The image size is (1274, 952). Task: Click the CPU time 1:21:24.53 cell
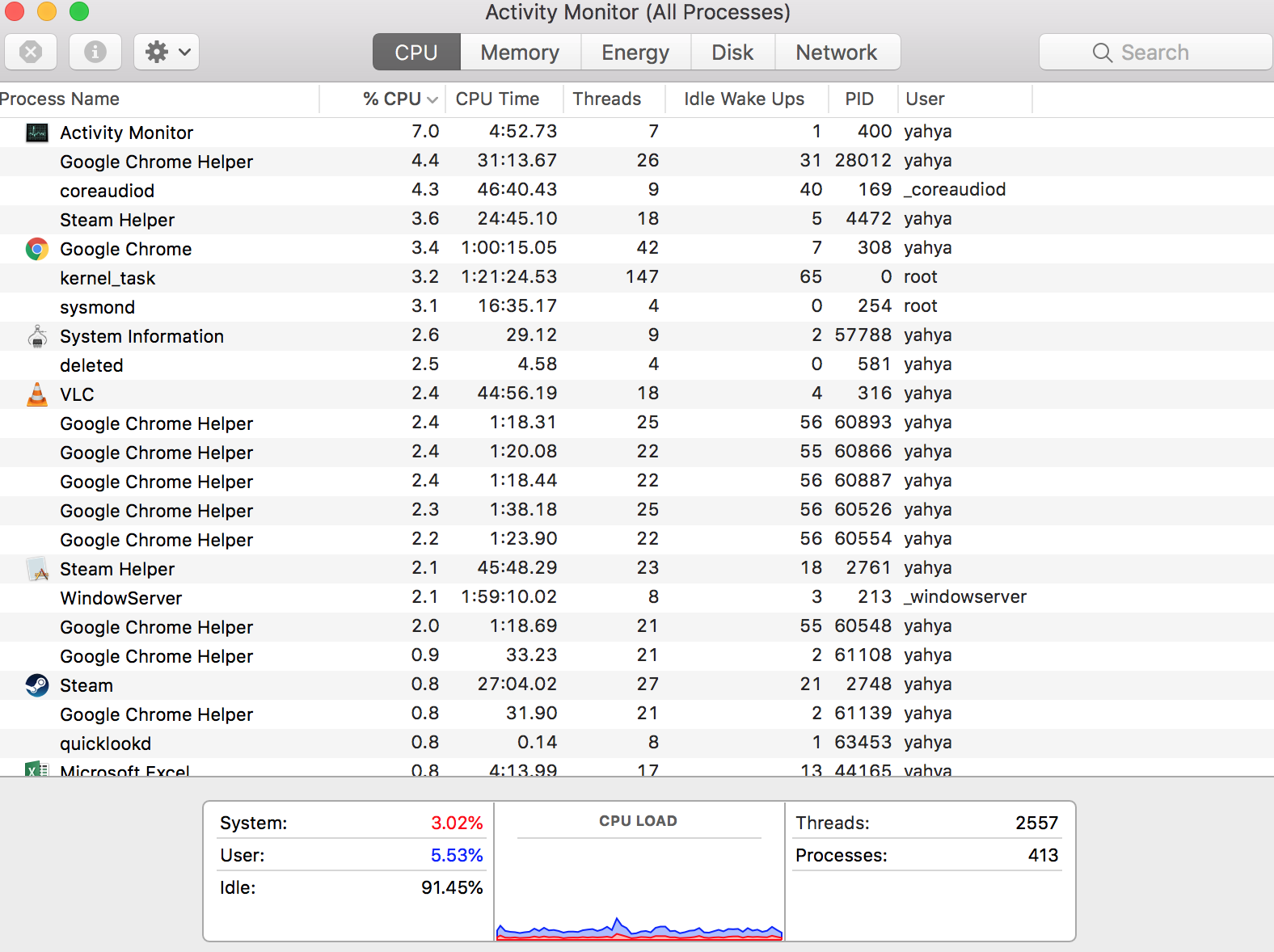click(509, 277)
